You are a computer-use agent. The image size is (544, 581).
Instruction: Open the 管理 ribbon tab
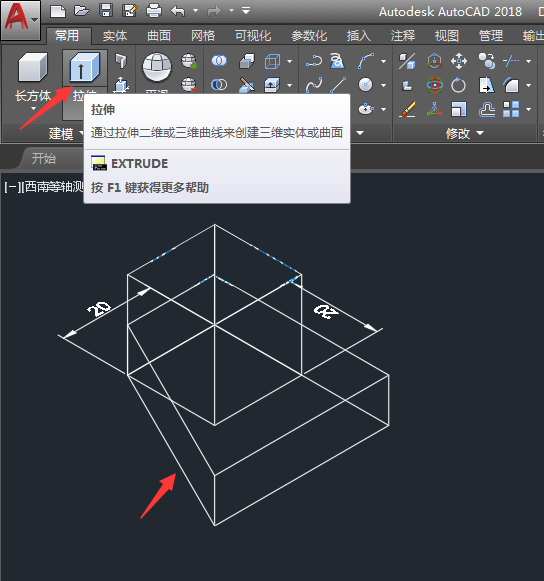pos(491,36)
